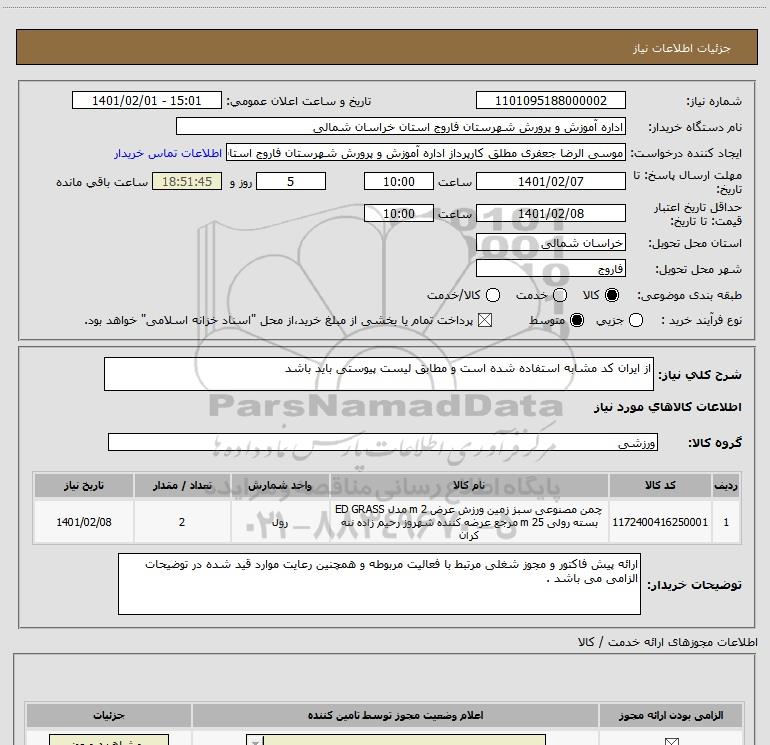
Task: Click the جزئیات اطلاعات نیاز page title
Action: pos(682,48)
